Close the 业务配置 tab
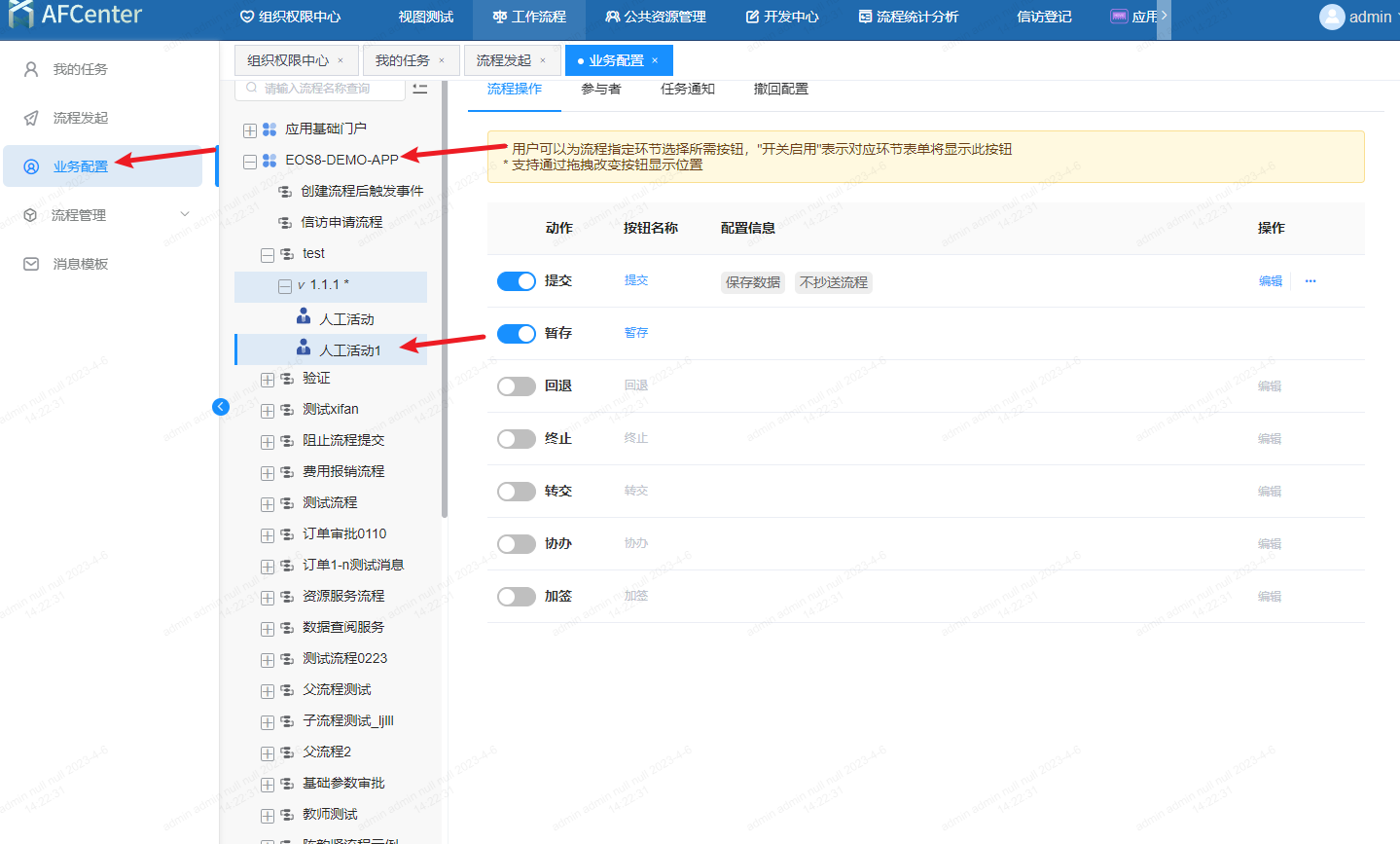Image resolution: width=1400 pixels, height=844 pixels. tap(655, 60)
